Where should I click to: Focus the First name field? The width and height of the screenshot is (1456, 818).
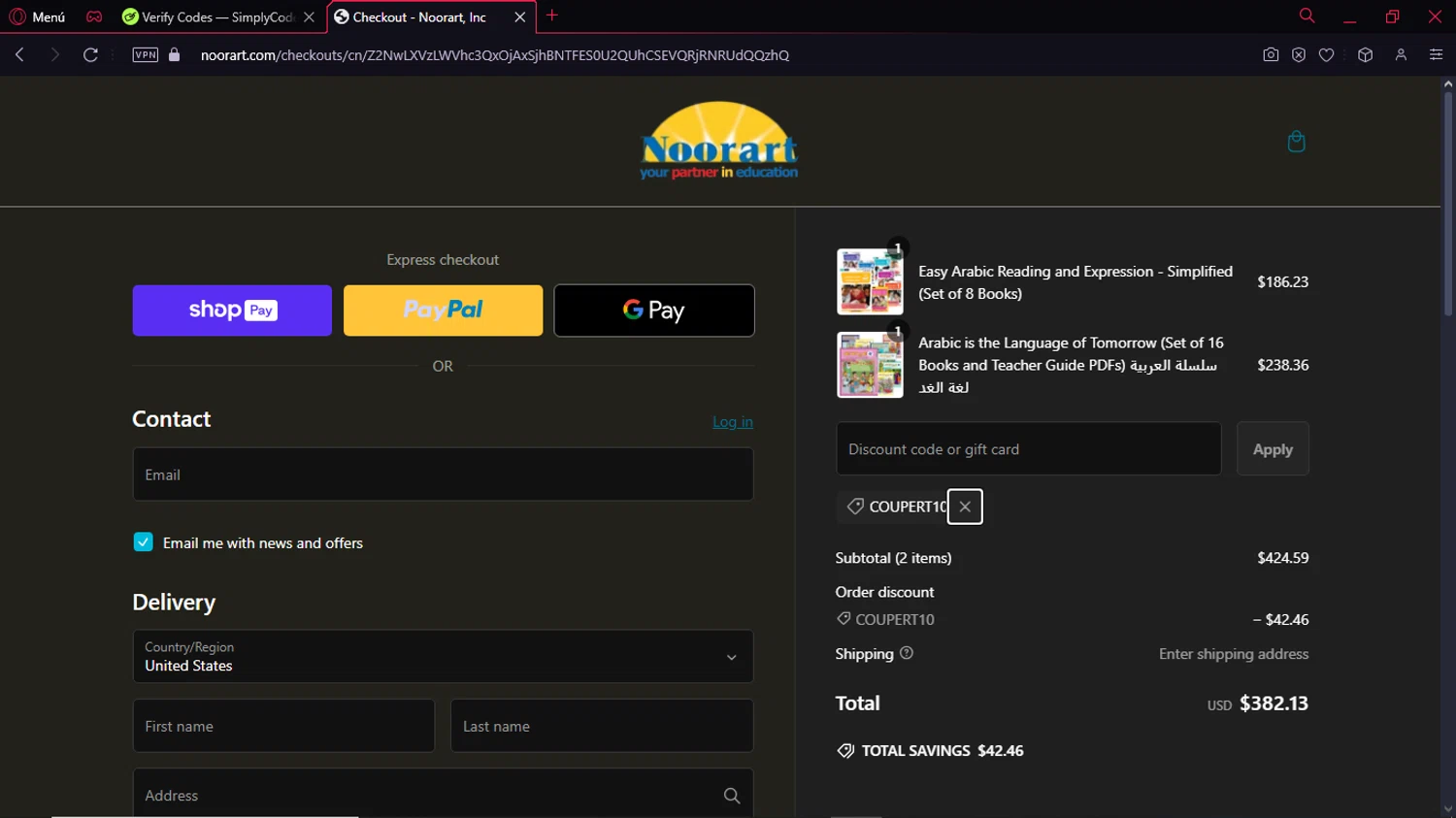tap(283, 726)
